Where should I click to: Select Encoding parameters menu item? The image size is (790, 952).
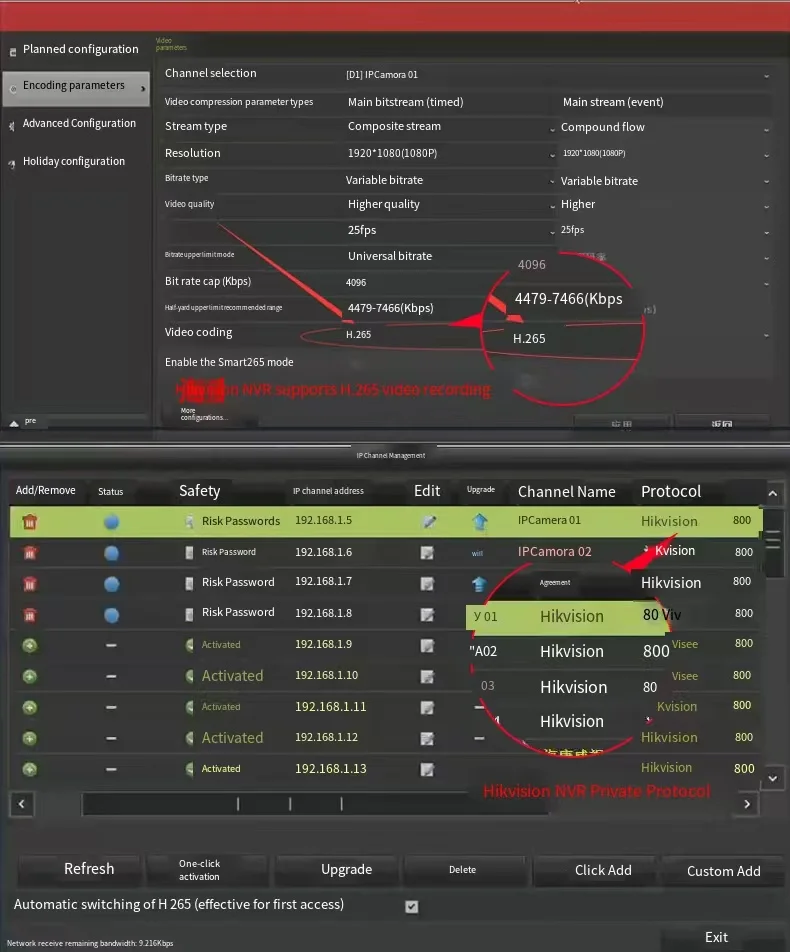(76, 87)
